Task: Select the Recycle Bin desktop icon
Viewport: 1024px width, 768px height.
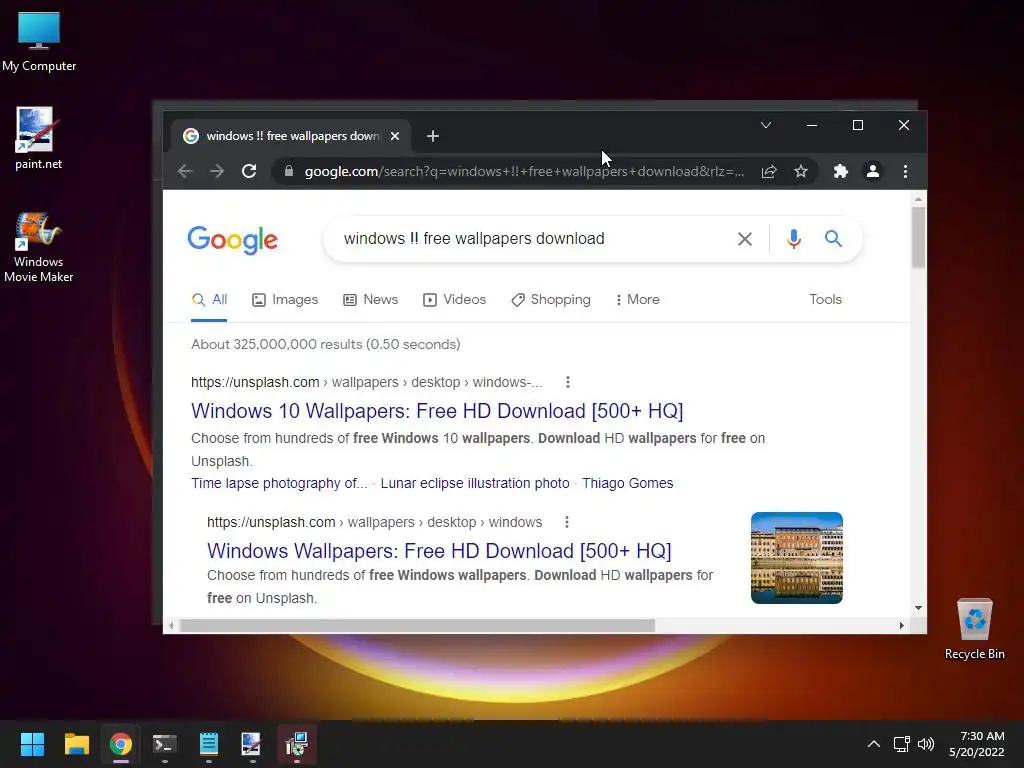Action: tap(974, 629)
